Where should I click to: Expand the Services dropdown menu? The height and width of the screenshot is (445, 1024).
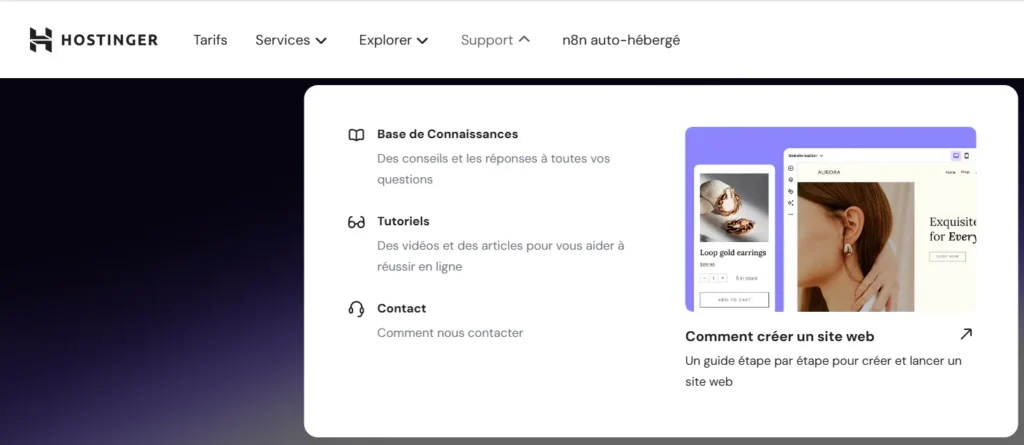pyautogui.click(x=291, y=40)
